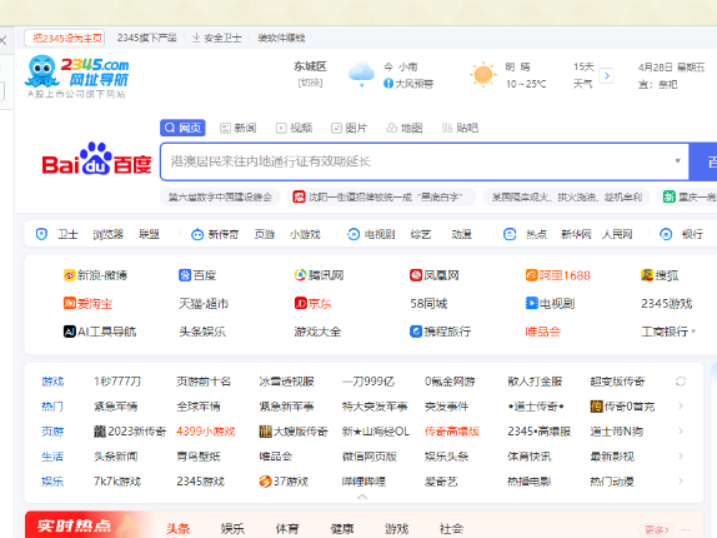Click the sunny weather icon
The width and height of the screenshot is (717, 538).
point(483,75)
